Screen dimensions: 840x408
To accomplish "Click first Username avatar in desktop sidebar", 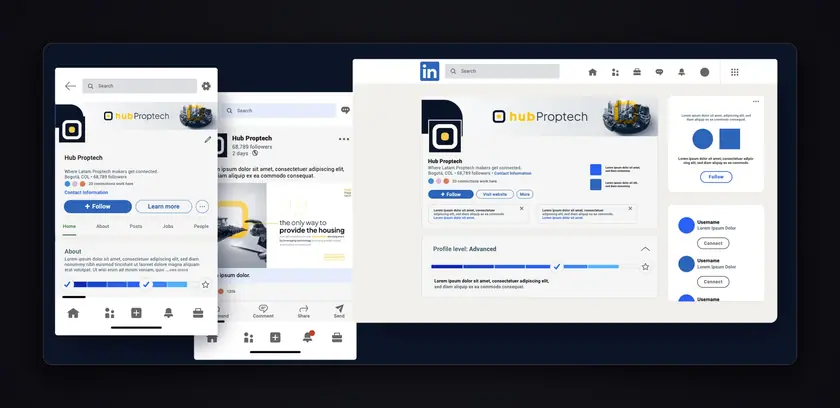I will click(x=686, y=225).
